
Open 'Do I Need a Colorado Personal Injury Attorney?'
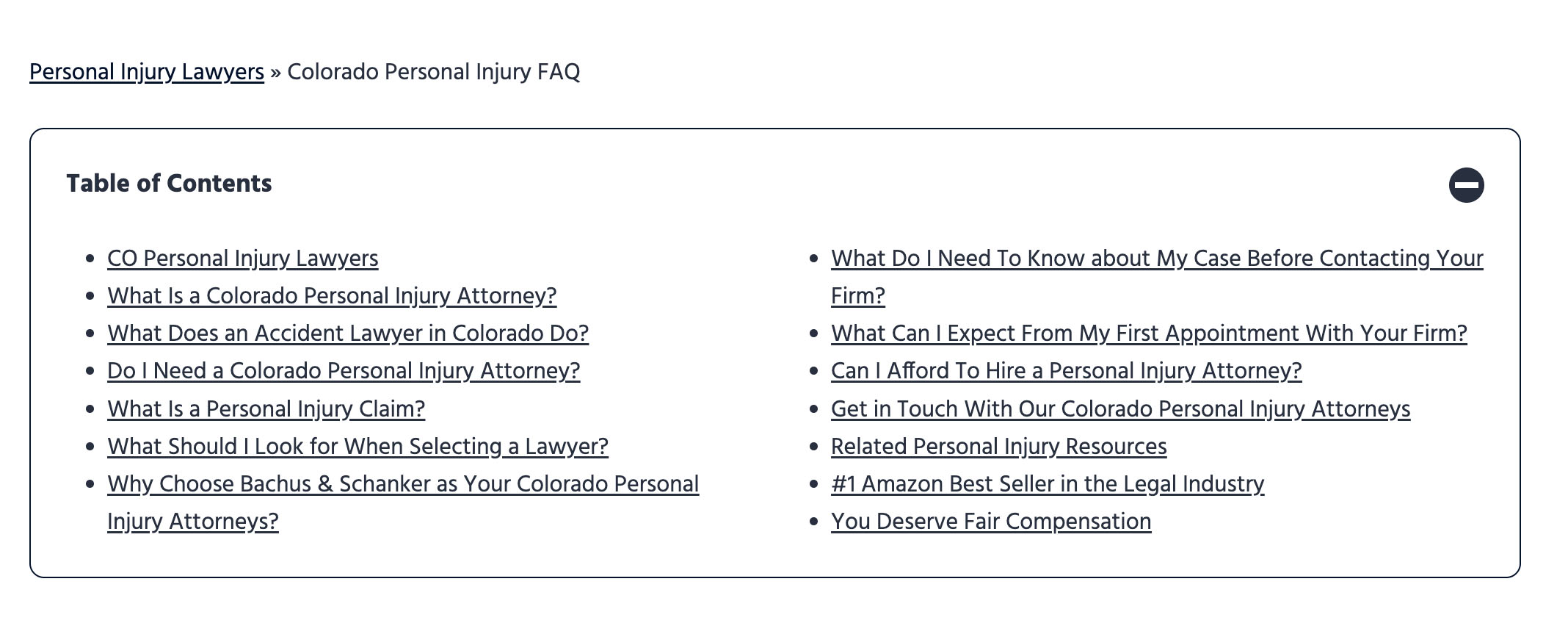click(343, 371)
